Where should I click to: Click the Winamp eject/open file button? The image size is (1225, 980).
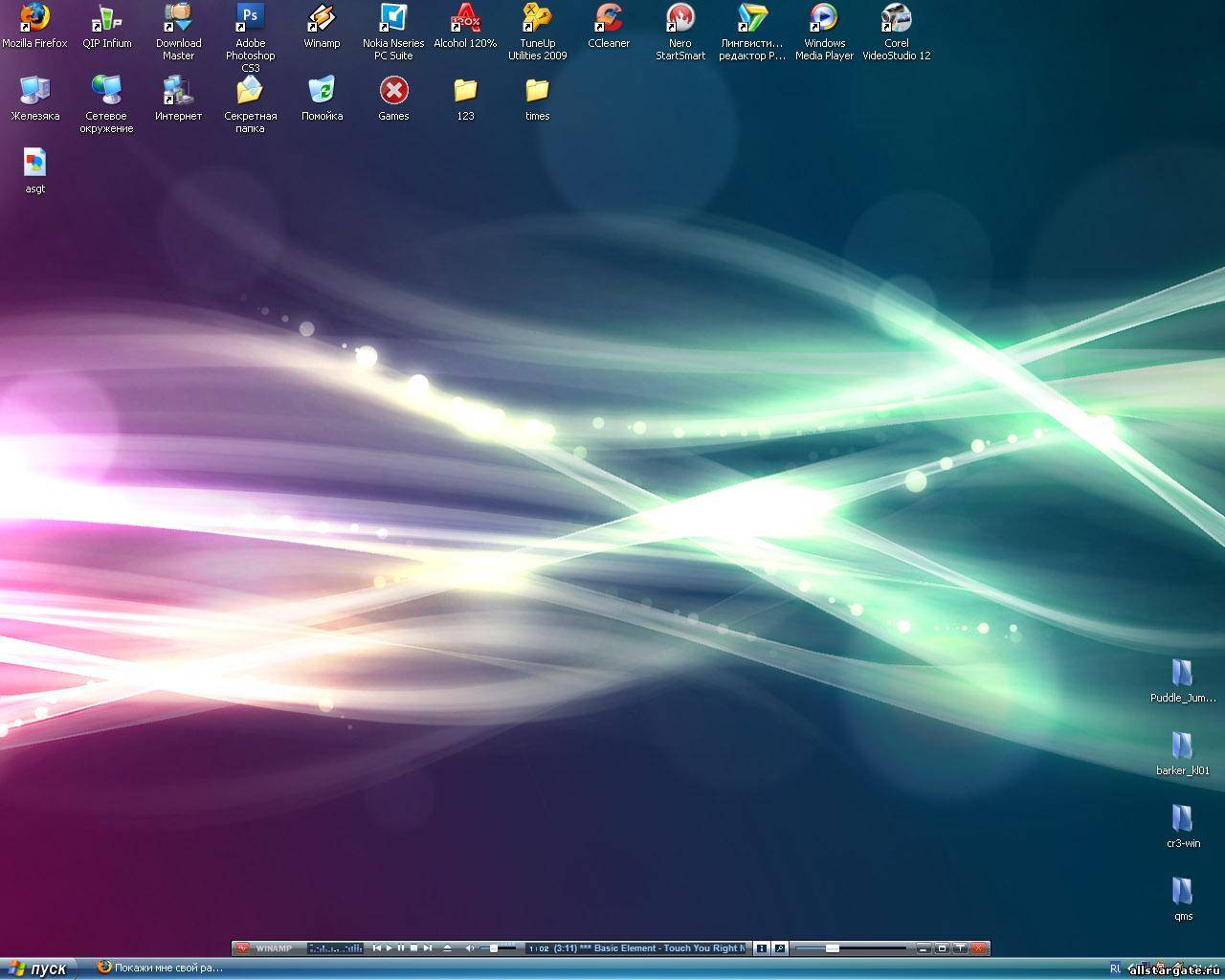click(x=447, y=948)
